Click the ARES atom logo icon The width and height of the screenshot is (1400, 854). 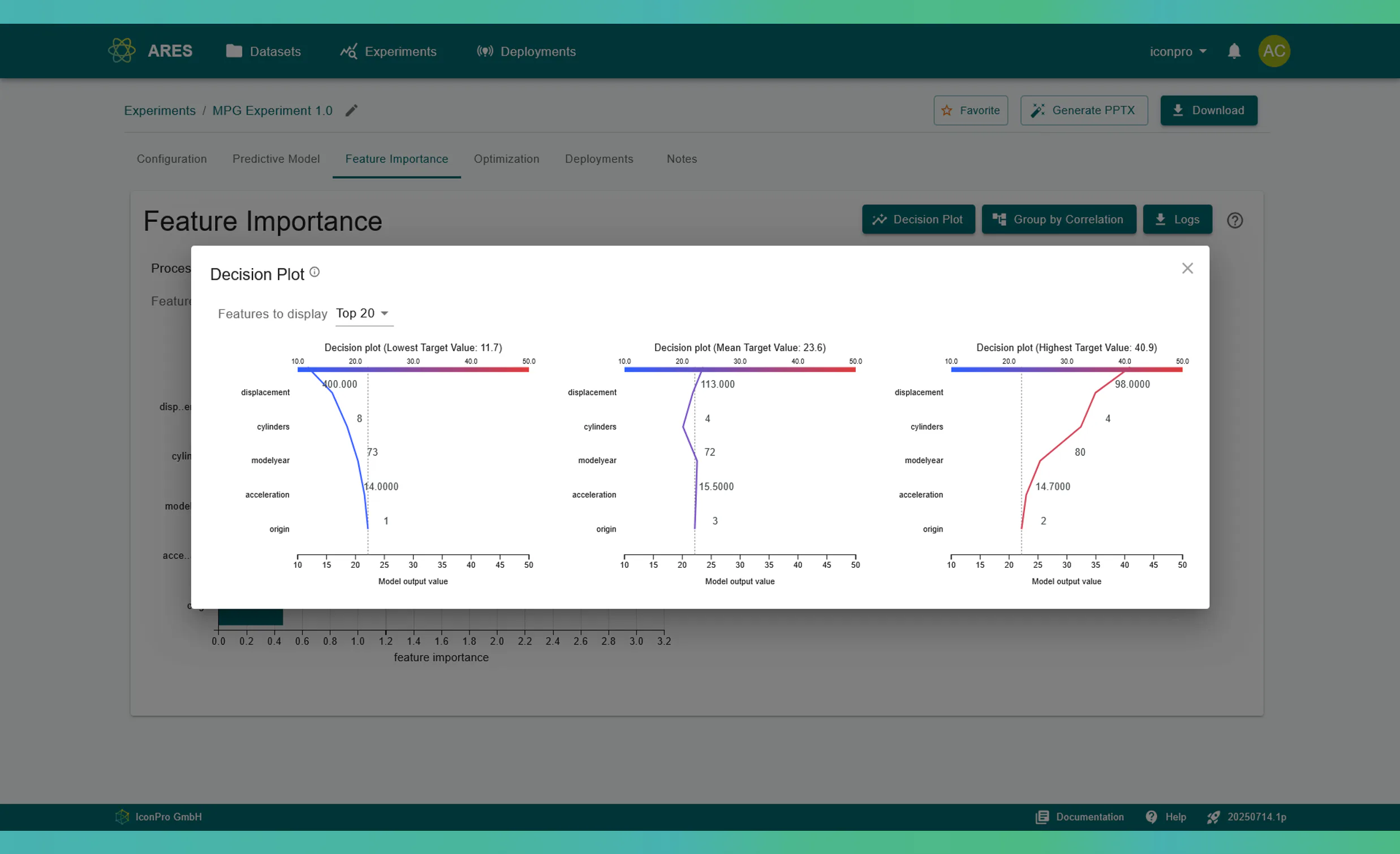tap(122, 50)
